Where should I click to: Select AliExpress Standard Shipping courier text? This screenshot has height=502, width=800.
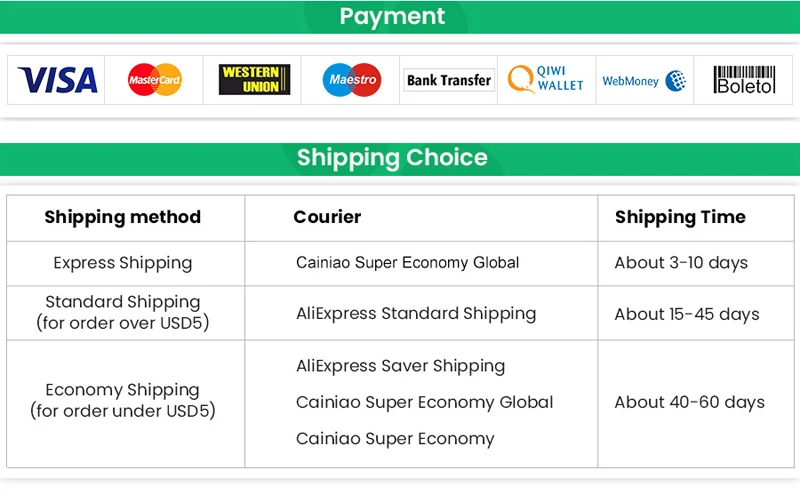click(416, 313)
